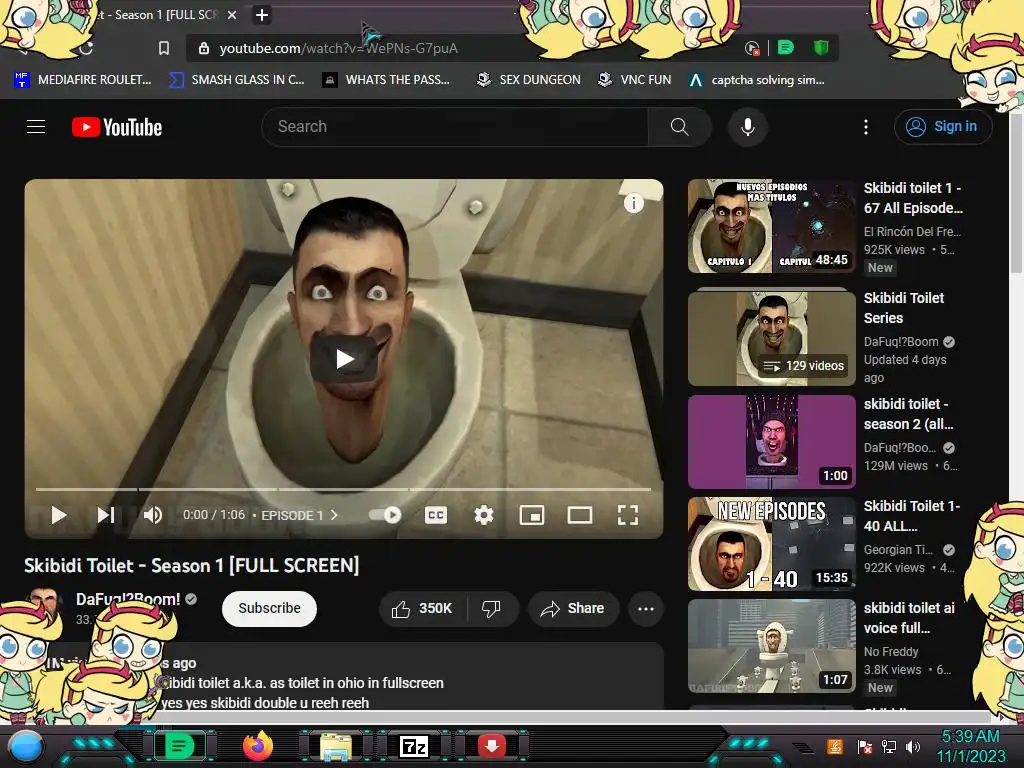Open SMASH GLASS IN C... bookmark
Image resolution: width=1024 pixels, height=768 pixels.
[x=236, y=80]
